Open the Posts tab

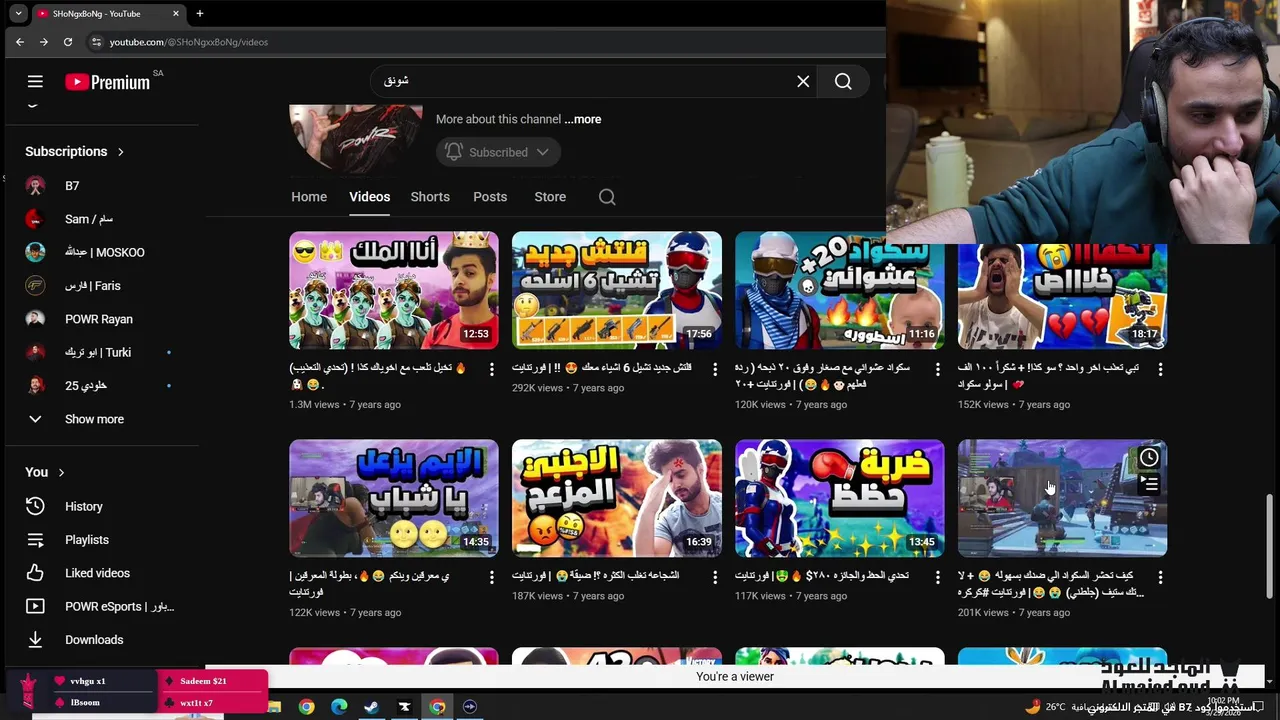(x=490, y=197)
